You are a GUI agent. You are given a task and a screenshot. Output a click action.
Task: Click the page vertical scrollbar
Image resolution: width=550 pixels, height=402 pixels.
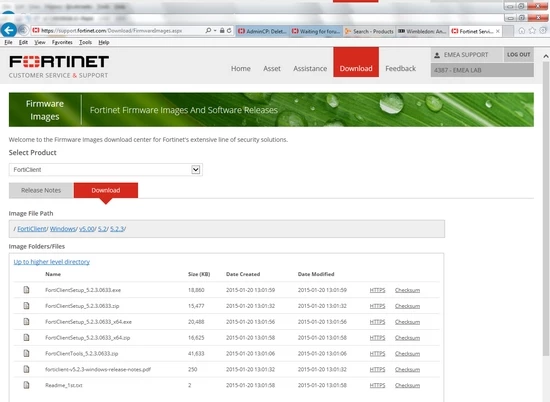[x=546, y=209]
